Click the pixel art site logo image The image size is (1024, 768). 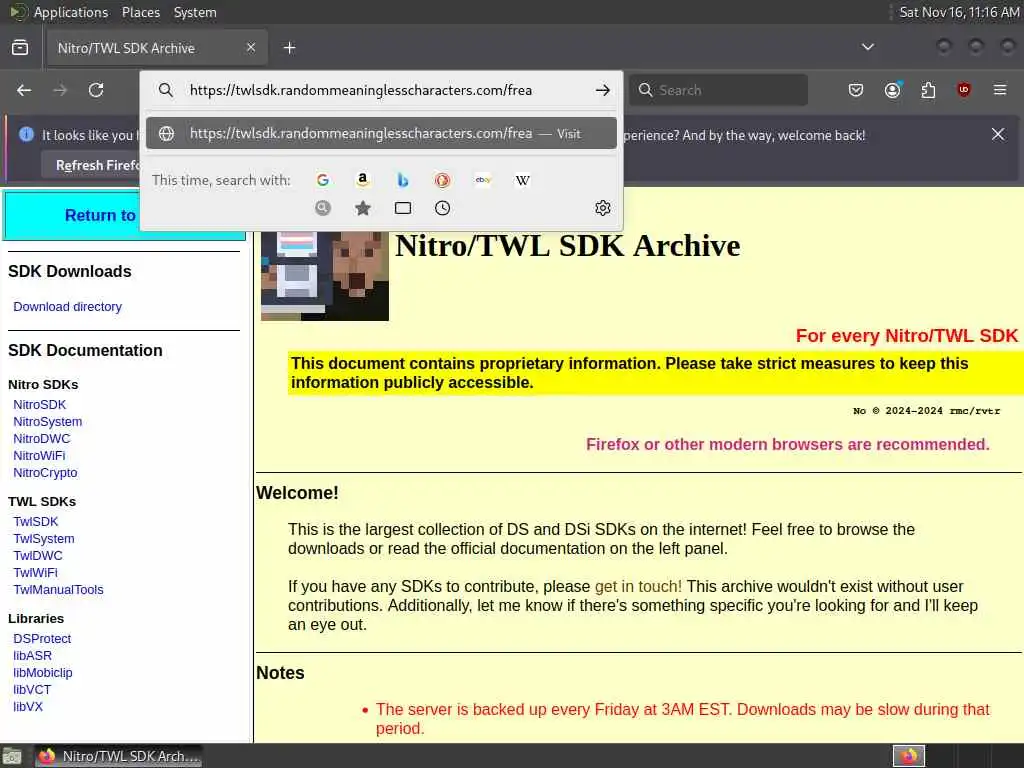click(325, 276)
